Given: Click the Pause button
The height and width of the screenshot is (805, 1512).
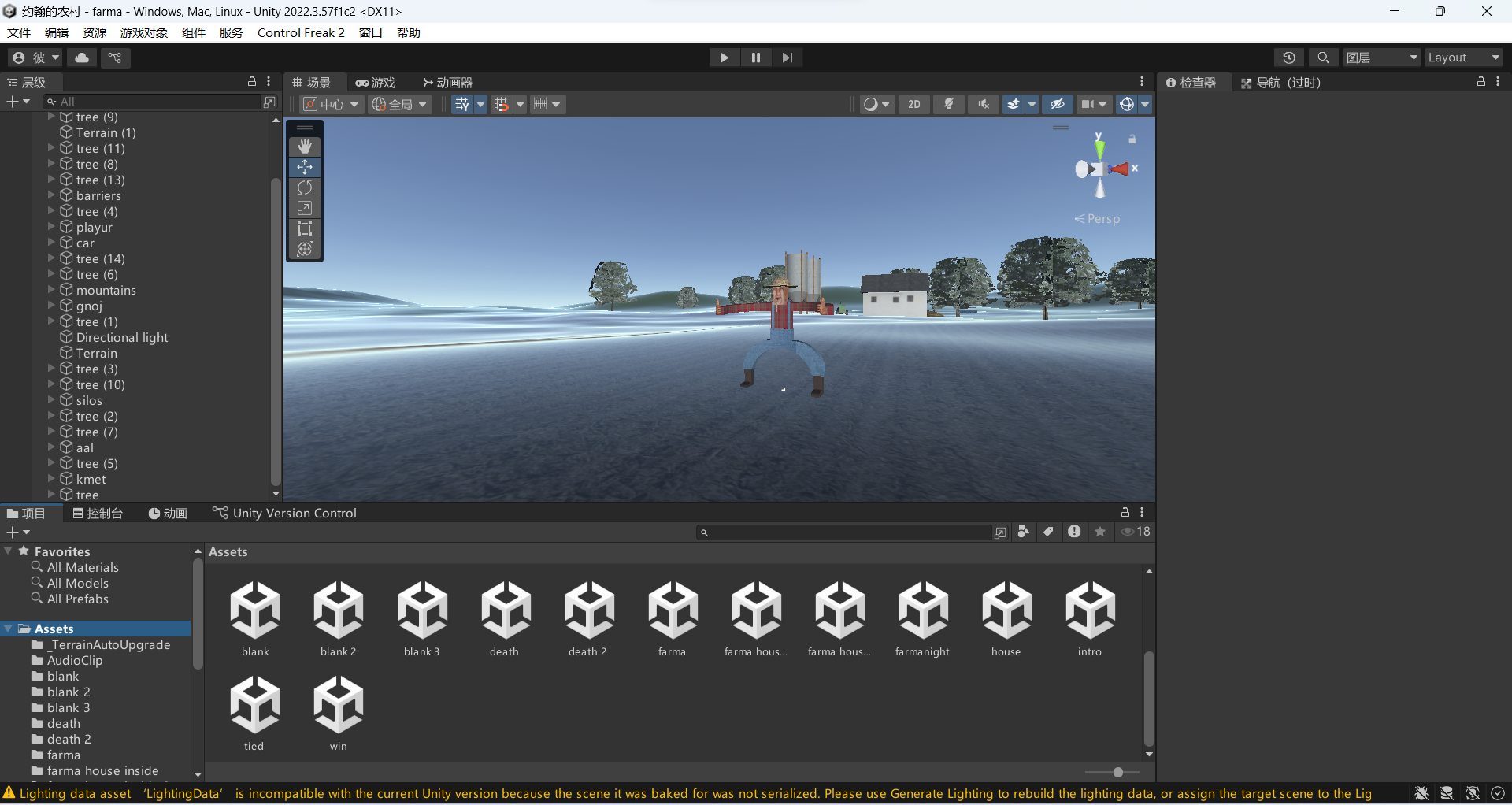Looking at the screenshot, I should [x=756, y=57].
